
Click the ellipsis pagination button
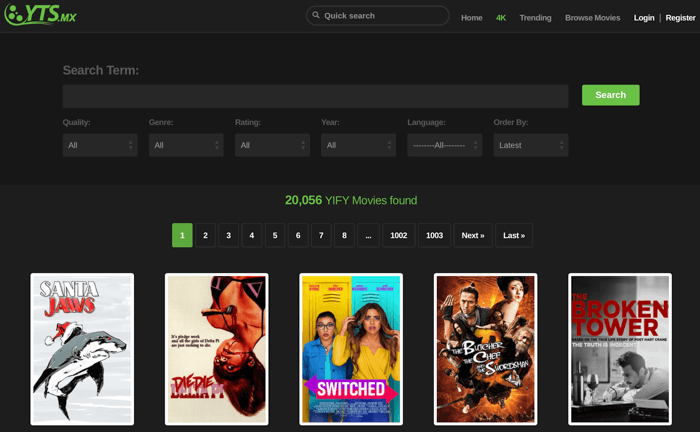368,235
